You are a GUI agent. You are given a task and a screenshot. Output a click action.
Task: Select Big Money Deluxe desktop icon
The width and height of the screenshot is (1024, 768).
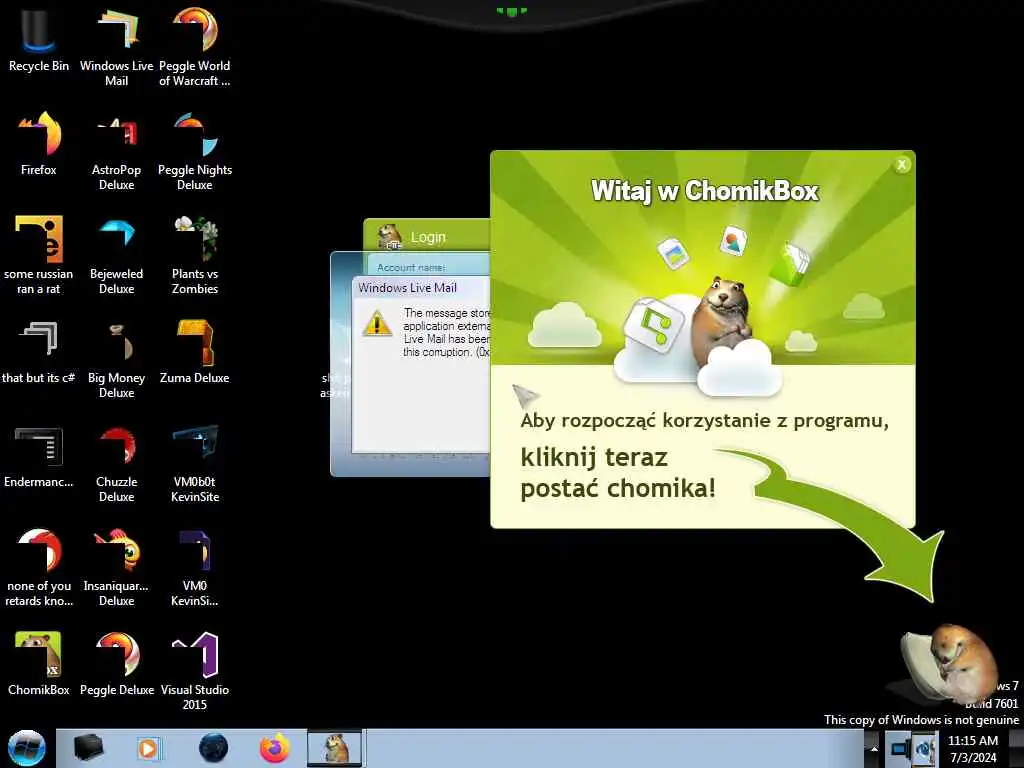coord(116,358)
